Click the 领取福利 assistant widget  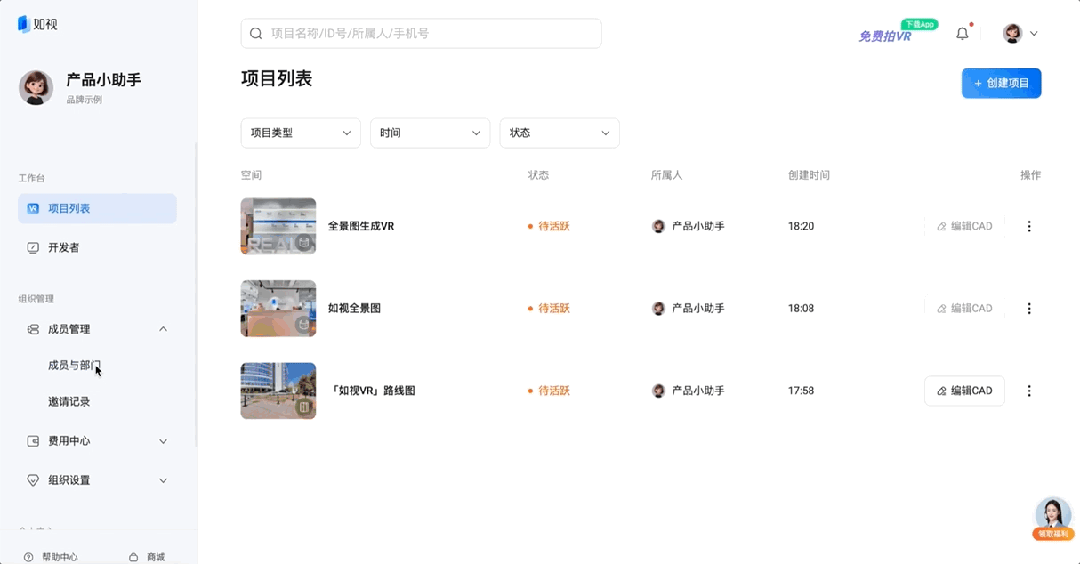1053,519
